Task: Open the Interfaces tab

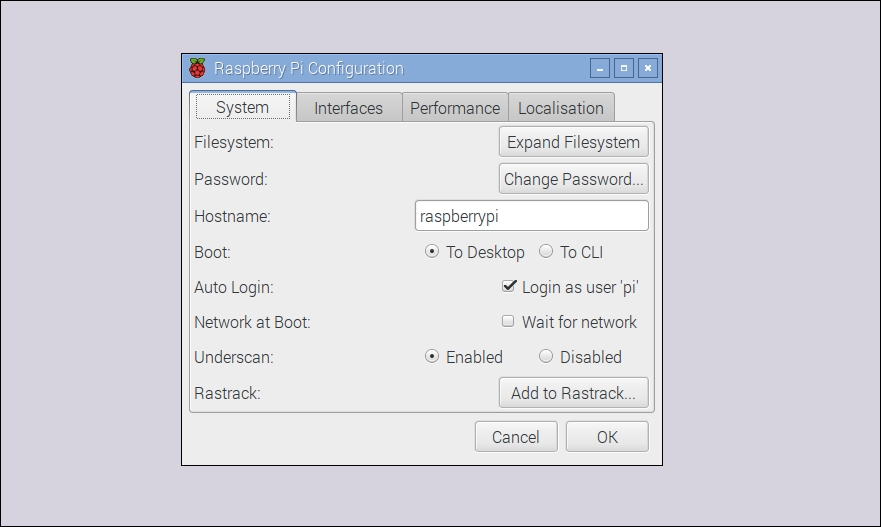Action: (x=348, y=108)
